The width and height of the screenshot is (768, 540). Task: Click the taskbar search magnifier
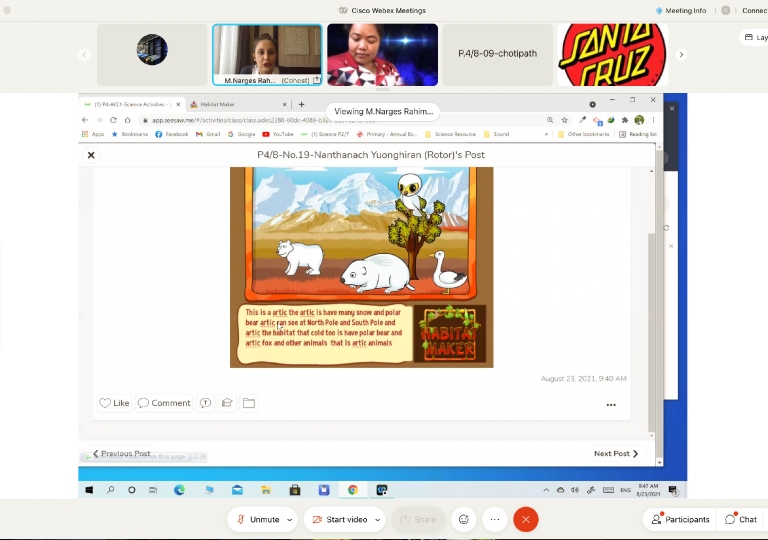[110, 490]
